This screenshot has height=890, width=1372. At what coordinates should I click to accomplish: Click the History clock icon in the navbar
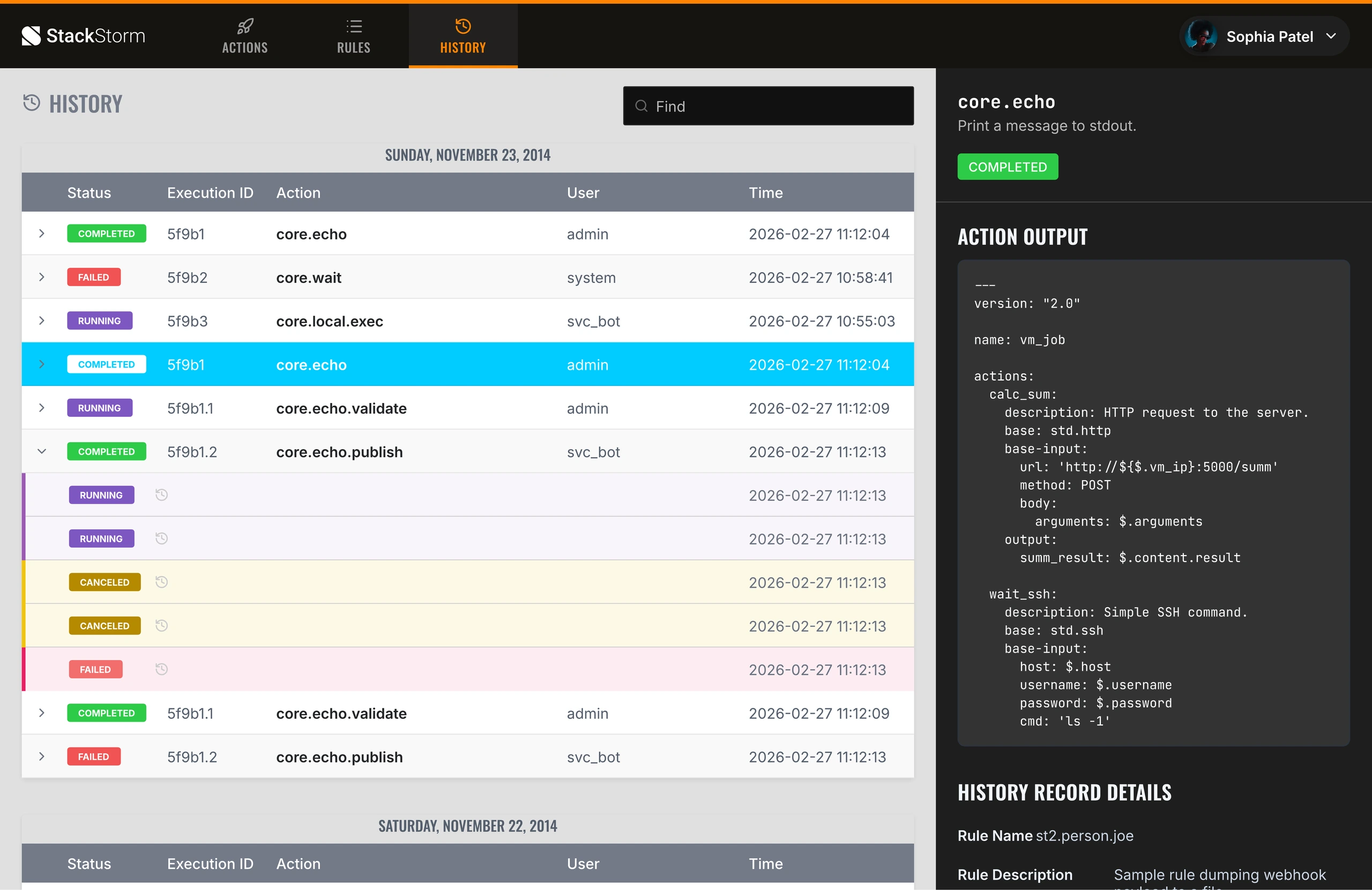463,26
